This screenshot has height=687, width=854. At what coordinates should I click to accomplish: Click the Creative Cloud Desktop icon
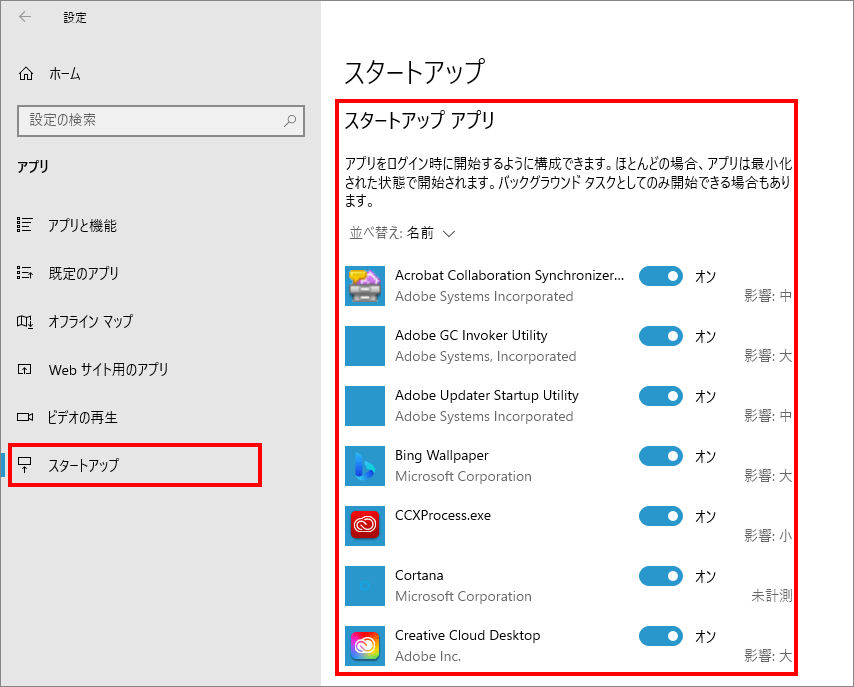click(365, 646)
